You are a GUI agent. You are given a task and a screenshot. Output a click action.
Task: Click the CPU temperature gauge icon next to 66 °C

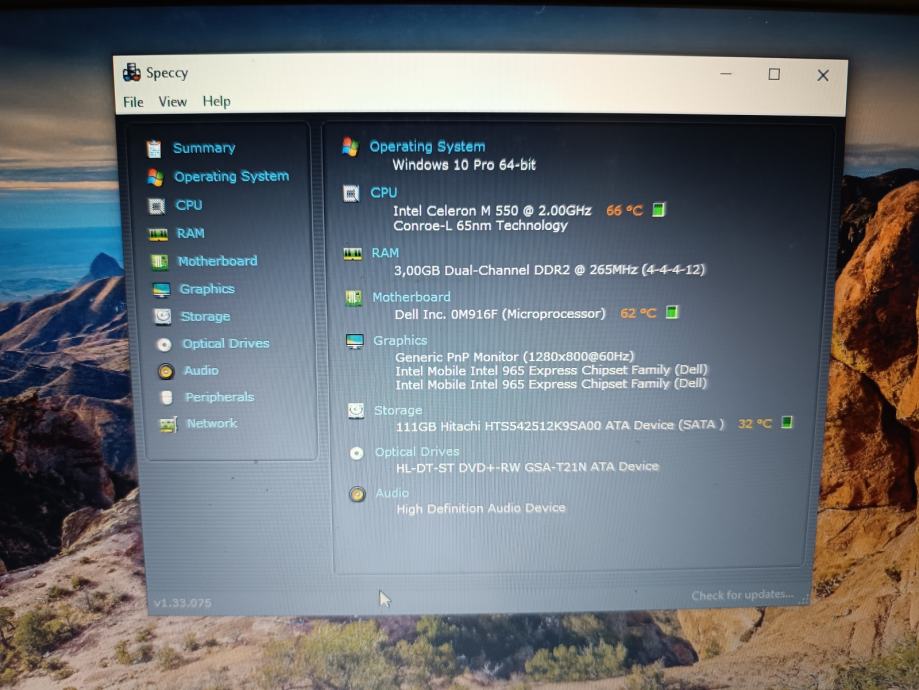point(659,210)
